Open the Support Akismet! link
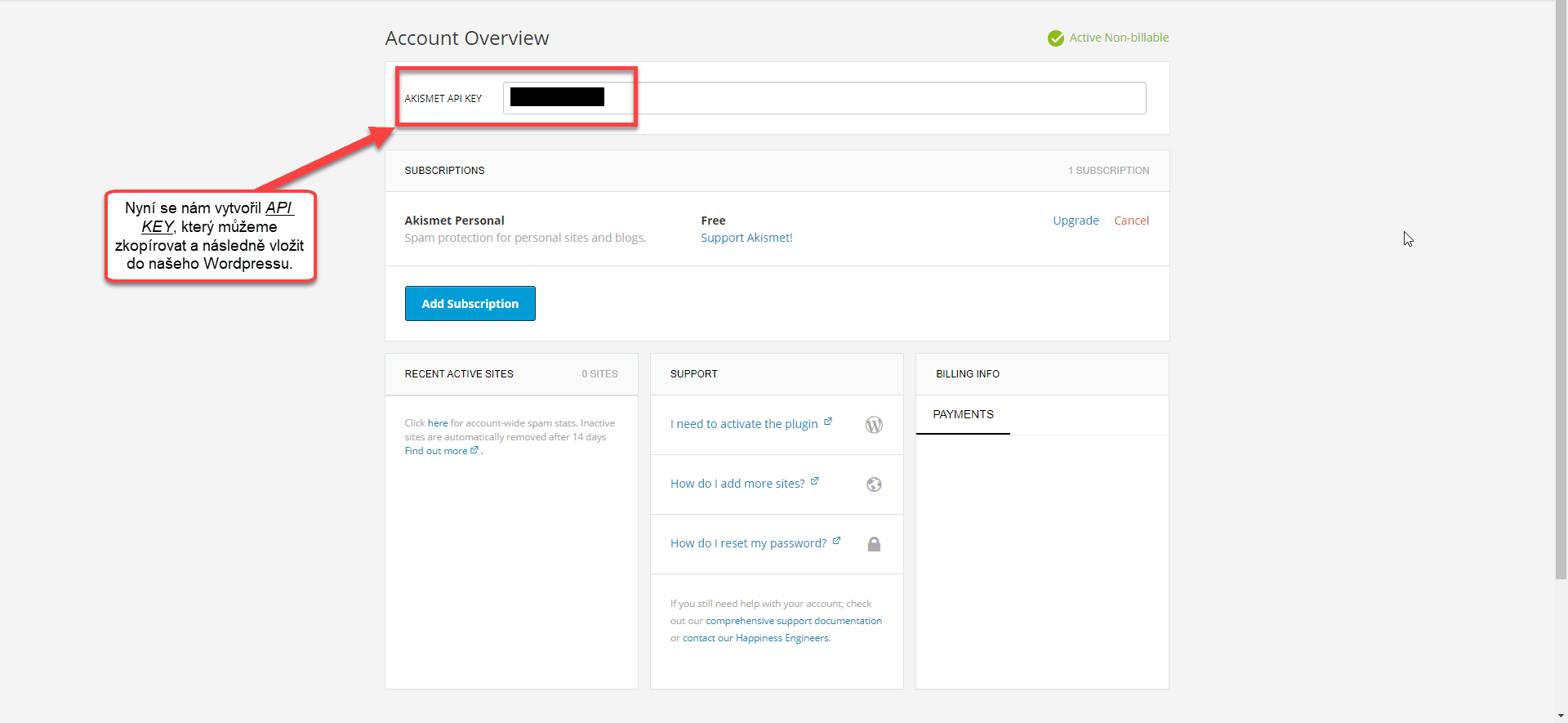This screenshot has width=1568, height=723. [x=746, y=238]
